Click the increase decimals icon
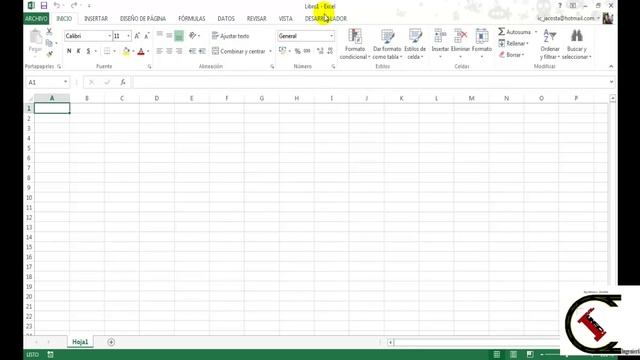Viewport: 640px width, 360px height. point(320,51)
